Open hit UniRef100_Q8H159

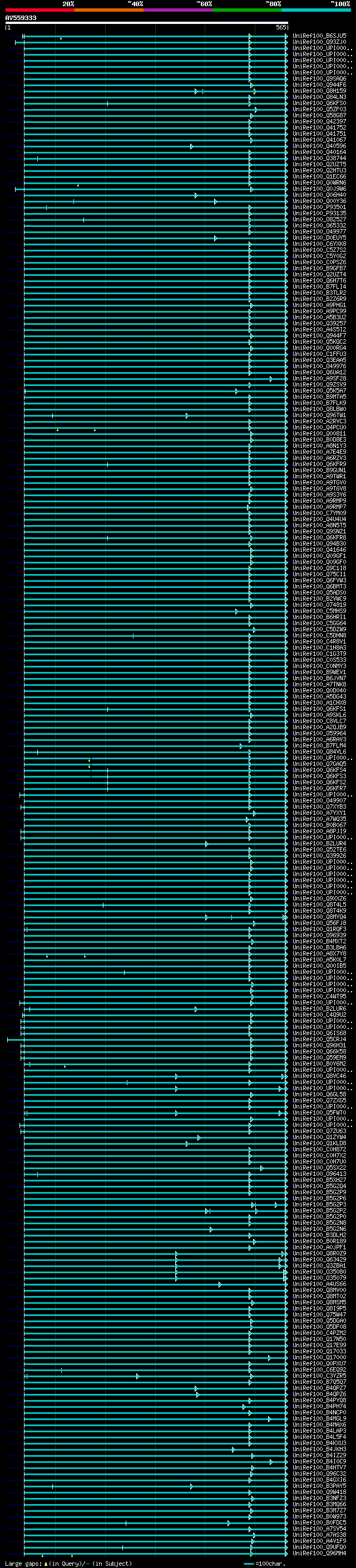click(x=319, y=91)
